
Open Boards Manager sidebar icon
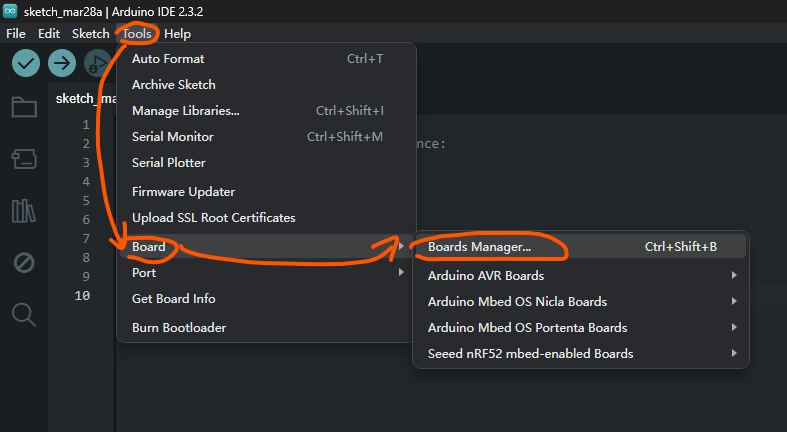click(24, 159)
